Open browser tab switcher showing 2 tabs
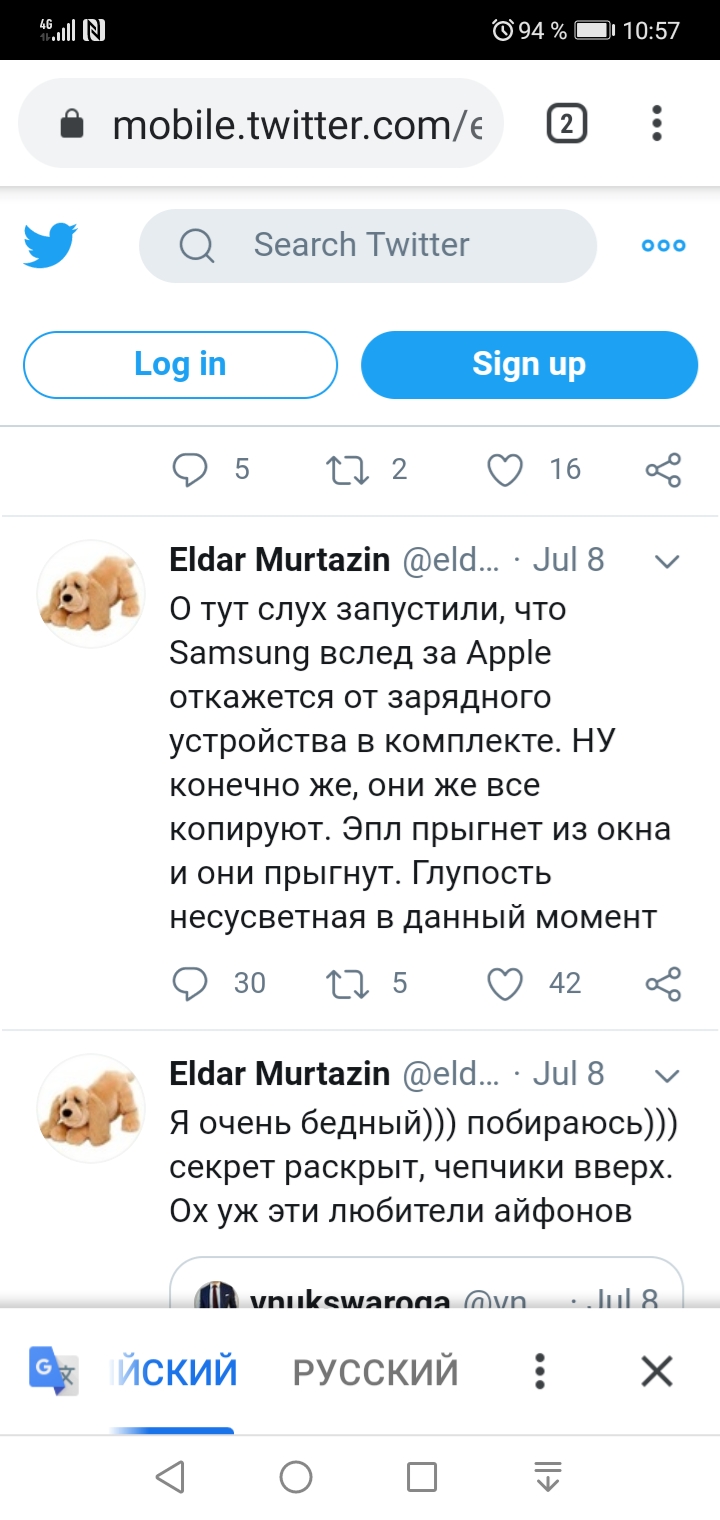Screen dimensions: 720x1520 click(x=566, y=124)
